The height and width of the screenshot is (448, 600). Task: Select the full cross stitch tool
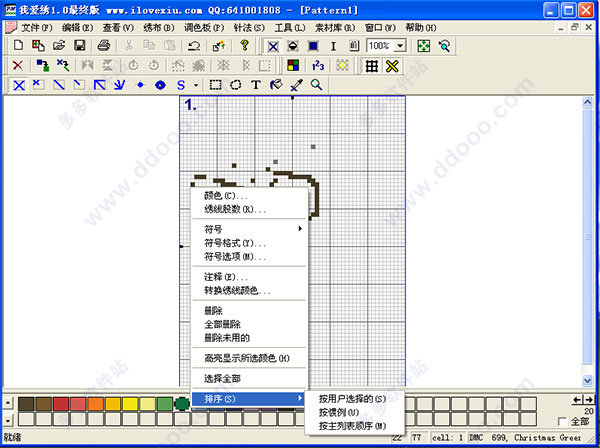coord(19,85)
